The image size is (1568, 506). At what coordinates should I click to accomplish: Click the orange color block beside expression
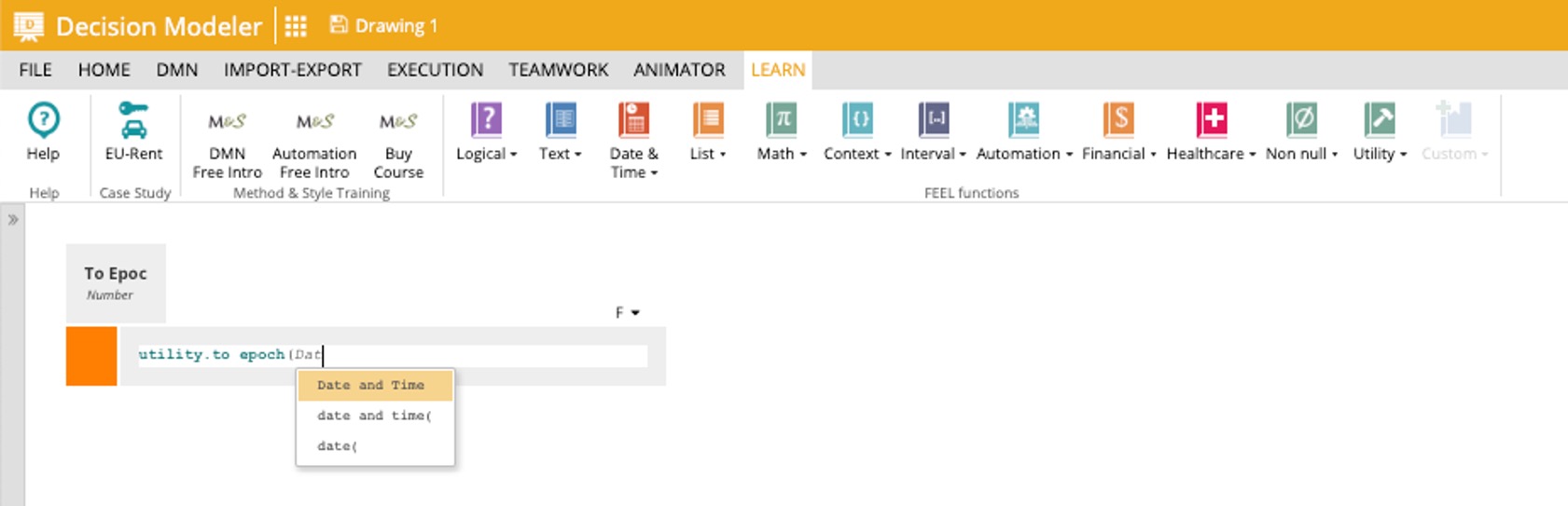91,356
